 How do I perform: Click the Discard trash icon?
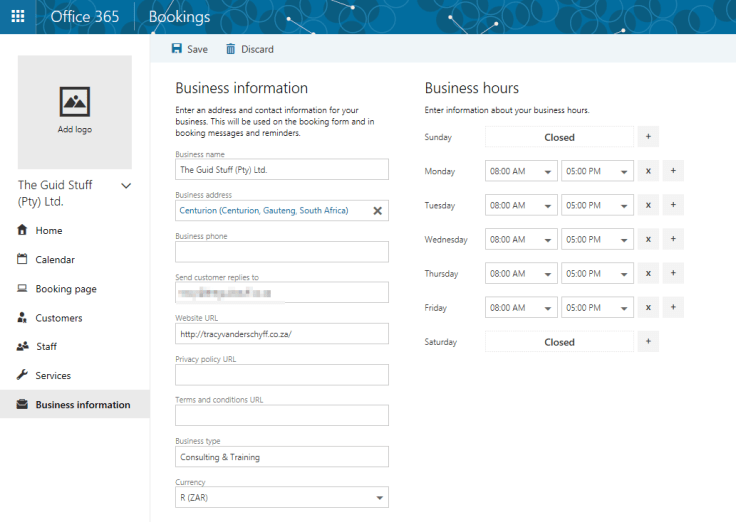231,49
